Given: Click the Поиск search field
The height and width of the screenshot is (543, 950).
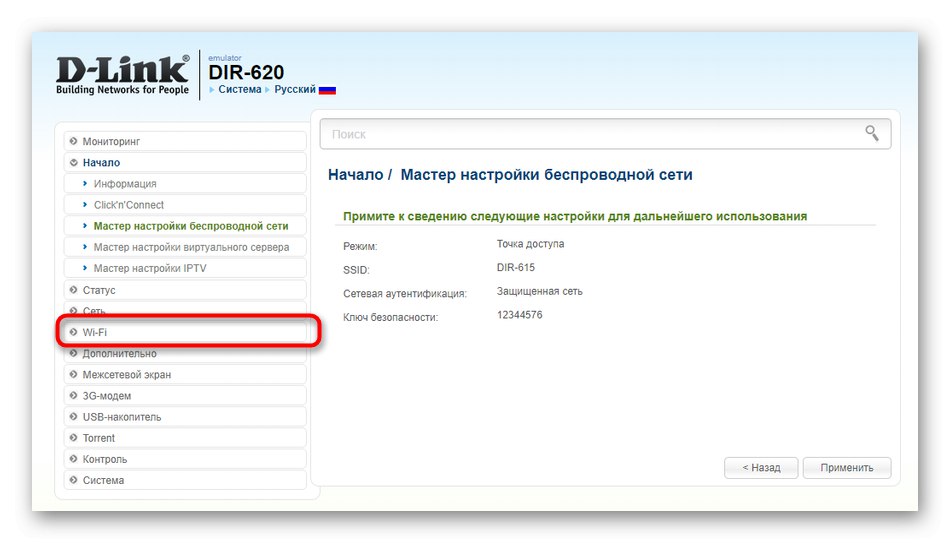Looking at the screenshot, I should coord(605,134).
